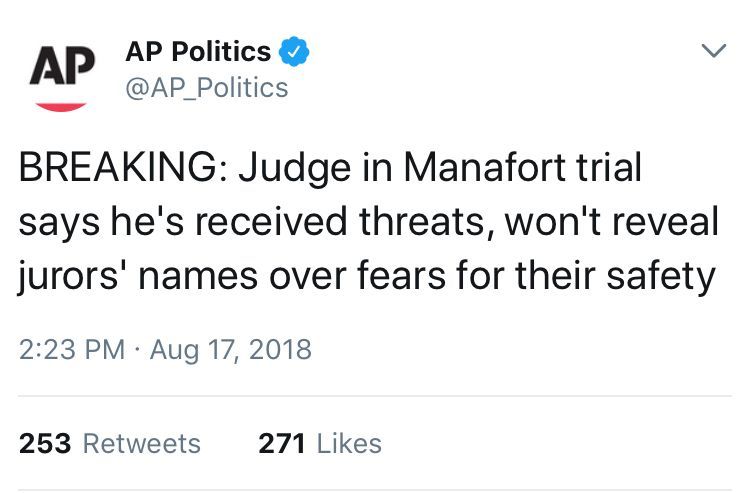Image resolution: width=750 pixels, height=493 pixels.
Task: Click the red curve under the AP logo
Action: [61, 107]
